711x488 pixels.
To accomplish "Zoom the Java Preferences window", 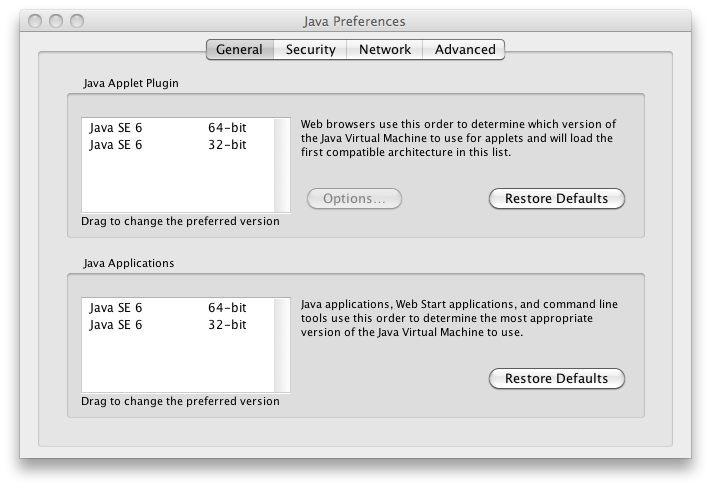I will 75,21.
